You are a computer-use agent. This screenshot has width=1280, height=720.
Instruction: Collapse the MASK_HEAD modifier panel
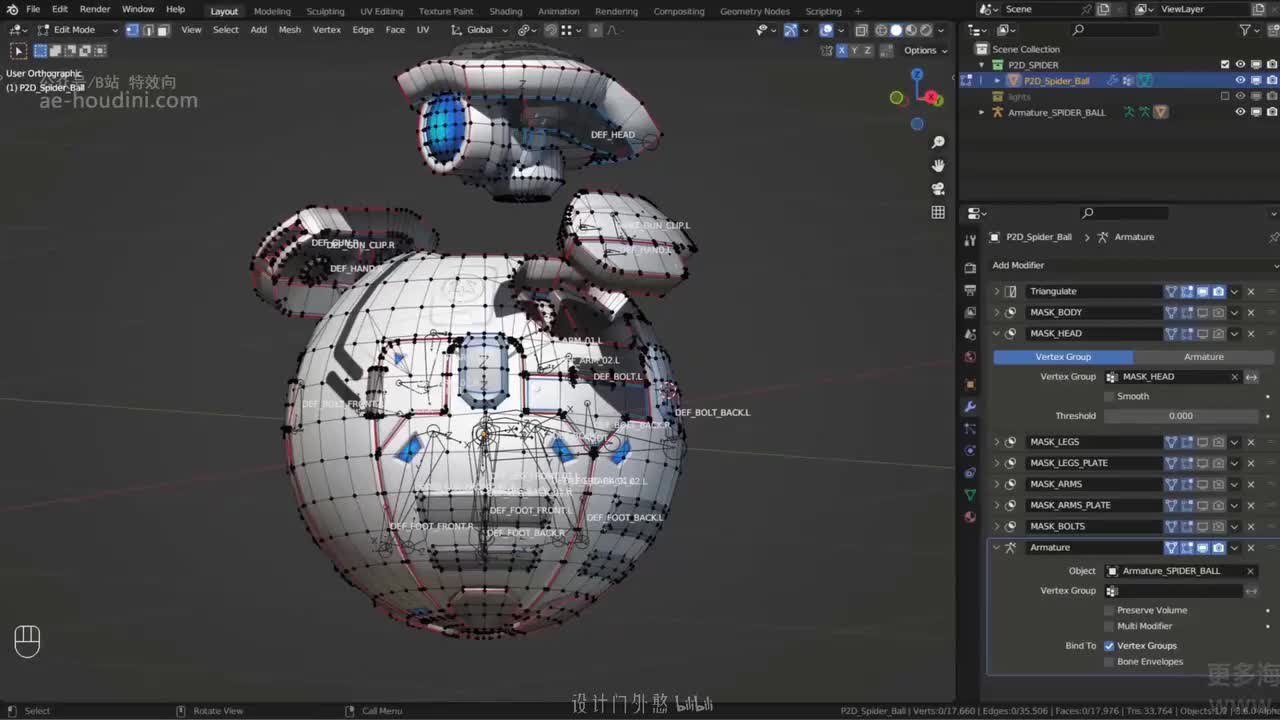(996, 334)
